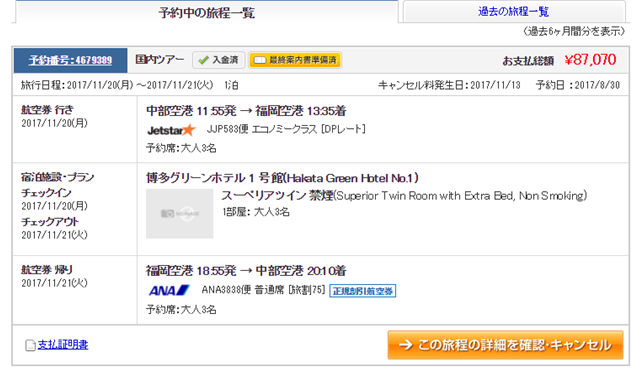
Task: Click この旅程の詳細を確認・キャンセル button
Action: tap(505, 345)
